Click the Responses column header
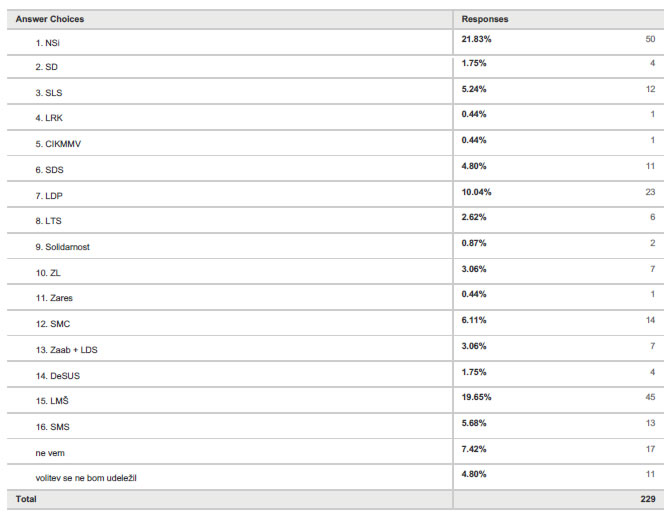 coord(485,19)
